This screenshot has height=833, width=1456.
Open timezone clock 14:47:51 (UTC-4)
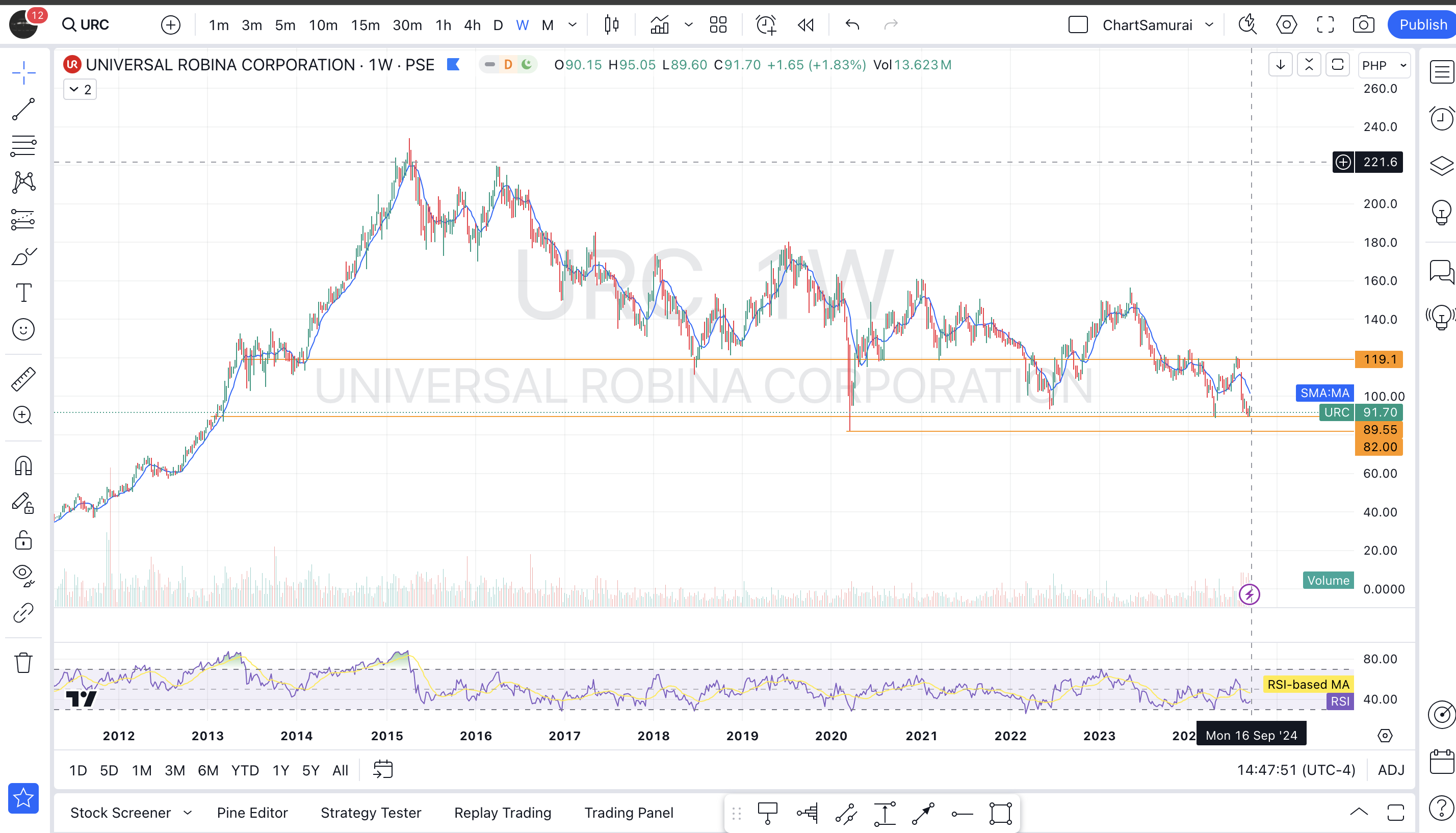pos(1296,771)
